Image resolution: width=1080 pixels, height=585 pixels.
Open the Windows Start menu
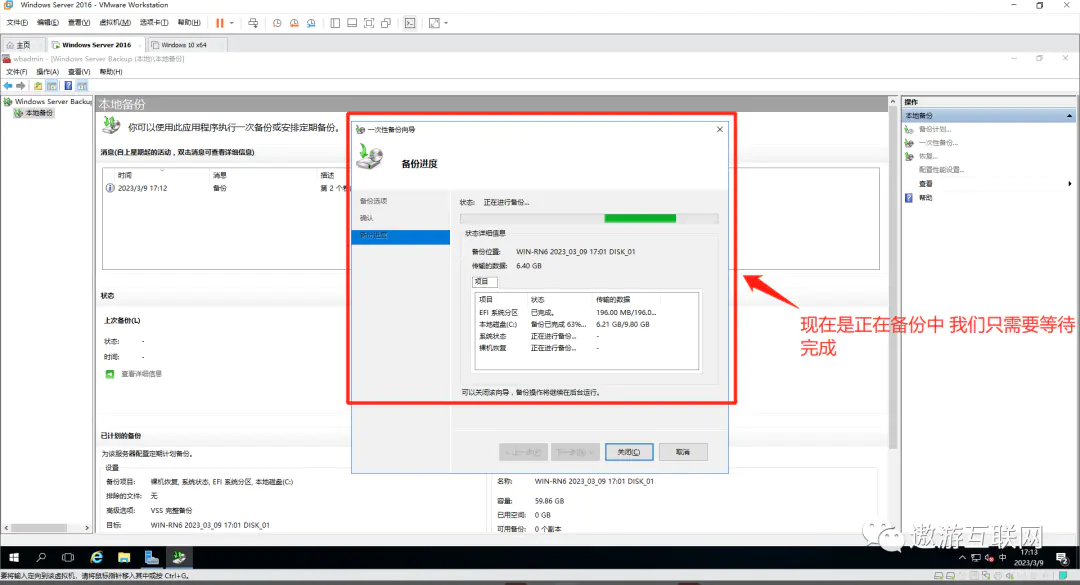click(14, 557)
